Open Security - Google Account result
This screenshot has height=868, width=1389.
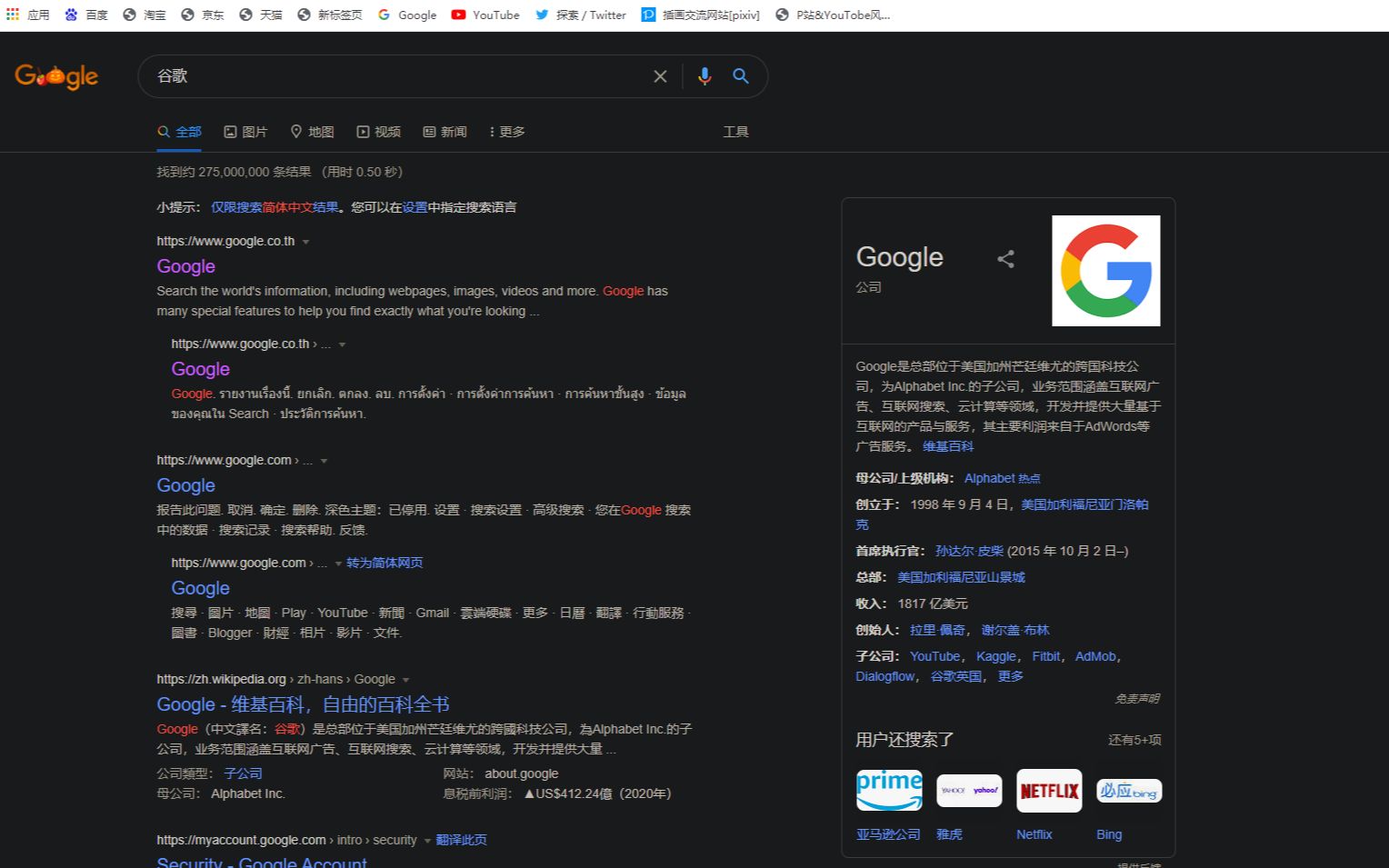(262, 863)
